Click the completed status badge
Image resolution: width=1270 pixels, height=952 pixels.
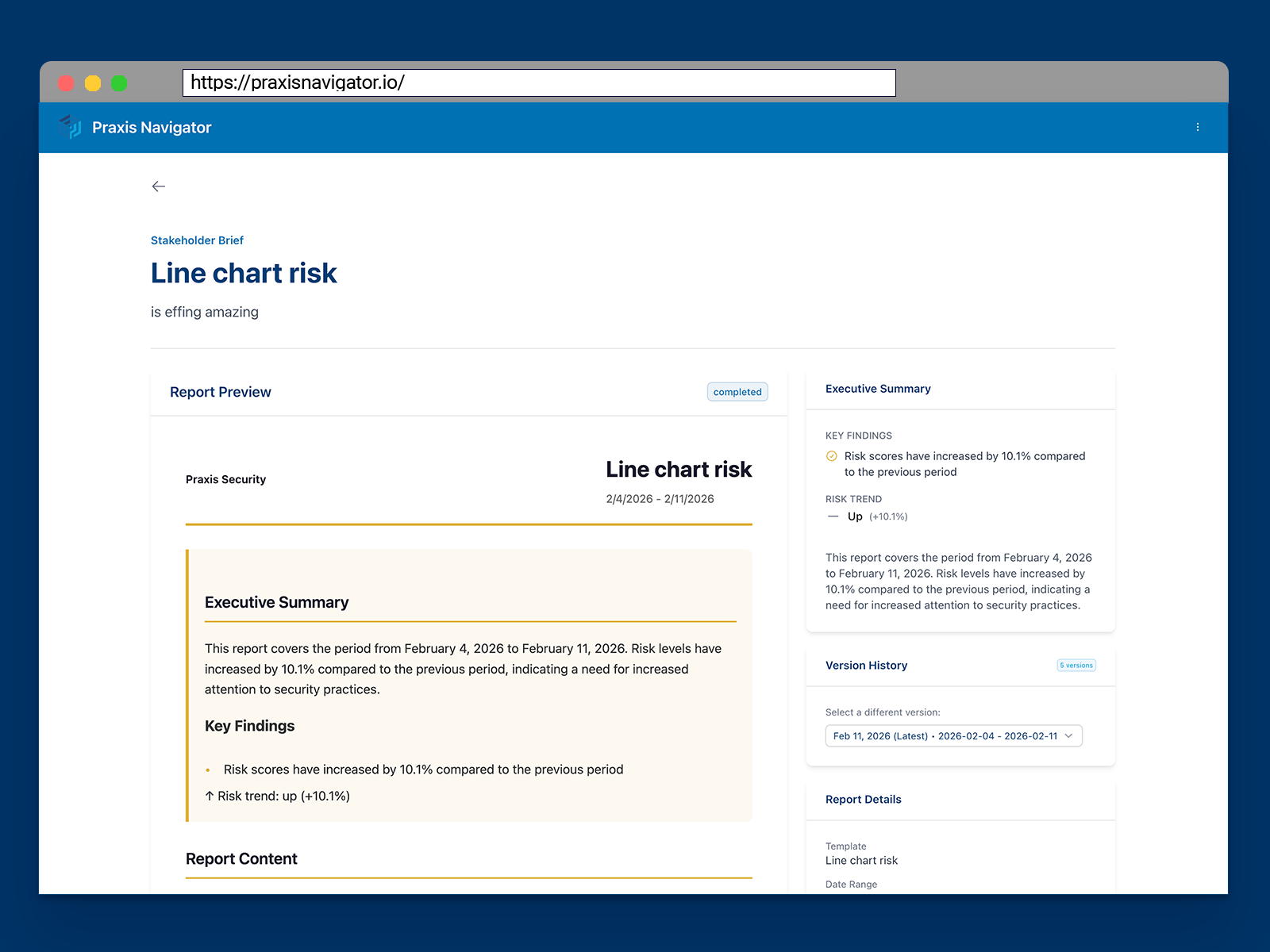[737, 391]
